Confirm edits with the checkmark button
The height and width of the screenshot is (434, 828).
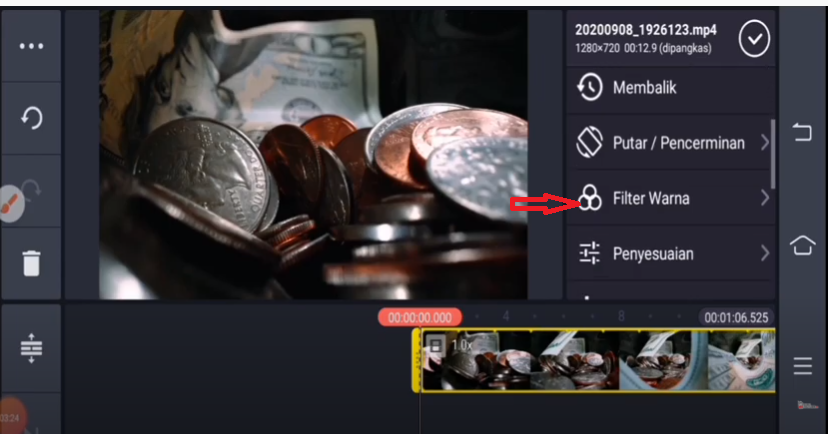[x=753, y=39]
